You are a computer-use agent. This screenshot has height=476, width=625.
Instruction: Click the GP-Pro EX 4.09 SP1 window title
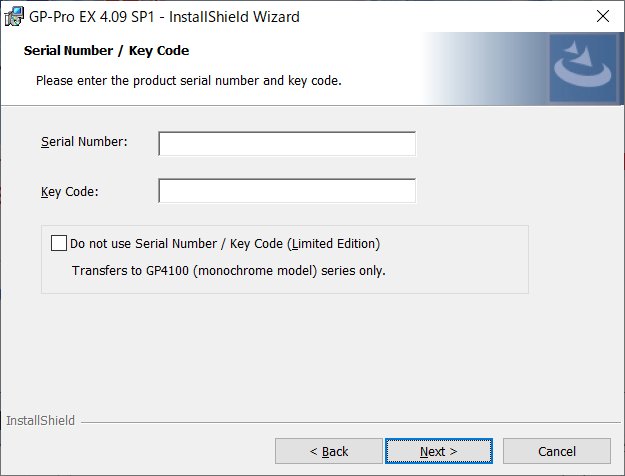pos(164,17)
